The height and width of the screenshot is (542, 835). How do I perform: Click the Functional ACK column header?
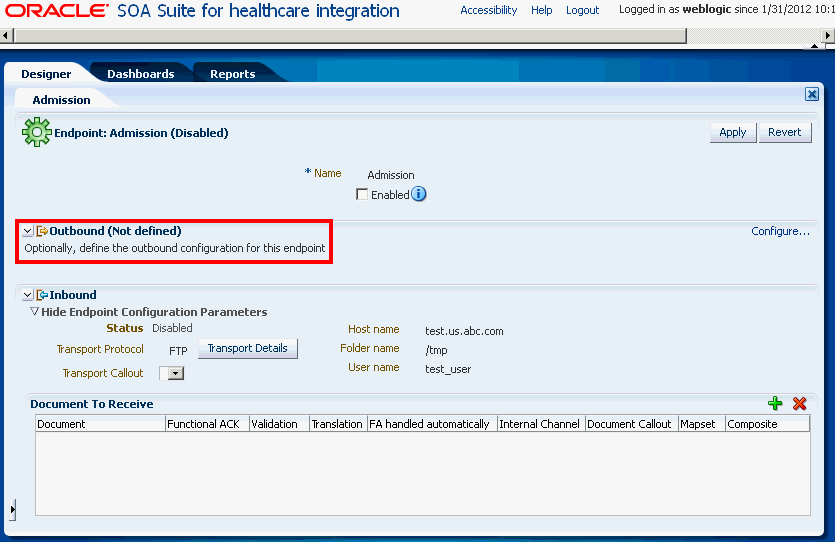(x=207, y=424)
